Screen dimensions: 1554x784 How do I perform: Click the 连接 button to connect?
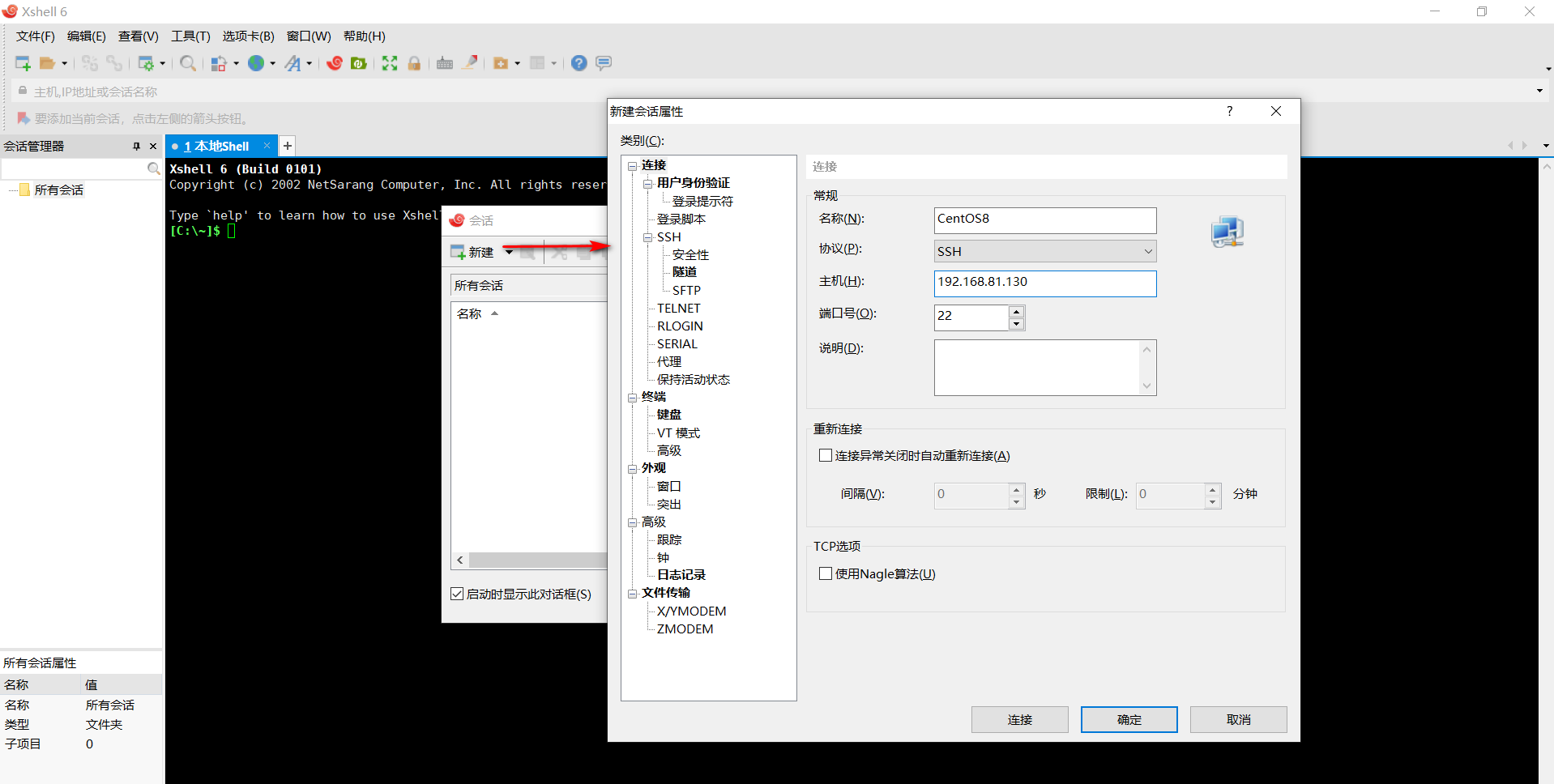[x=1020, y=719]
